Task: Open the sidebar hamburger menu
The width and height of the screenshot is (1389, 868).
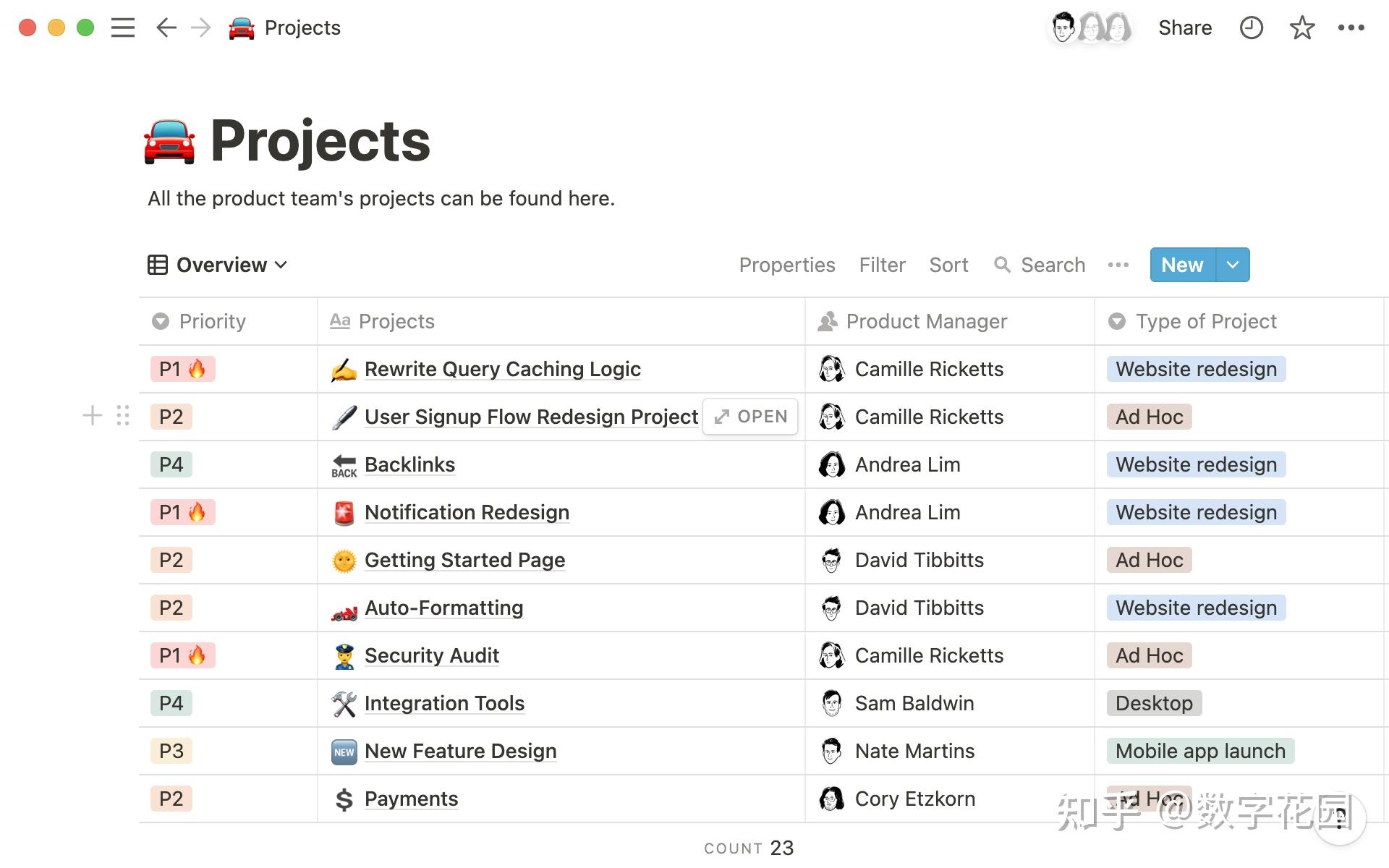Action: [123, 27]
